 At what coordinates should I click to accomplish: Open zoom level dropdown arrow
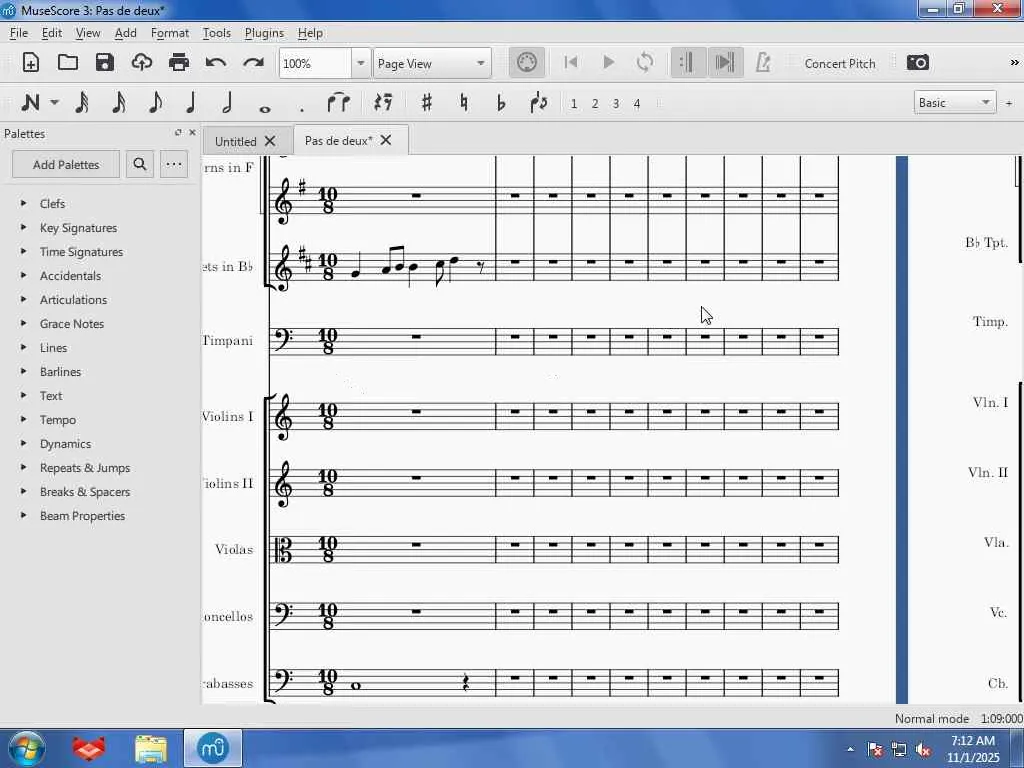point(360,63)
